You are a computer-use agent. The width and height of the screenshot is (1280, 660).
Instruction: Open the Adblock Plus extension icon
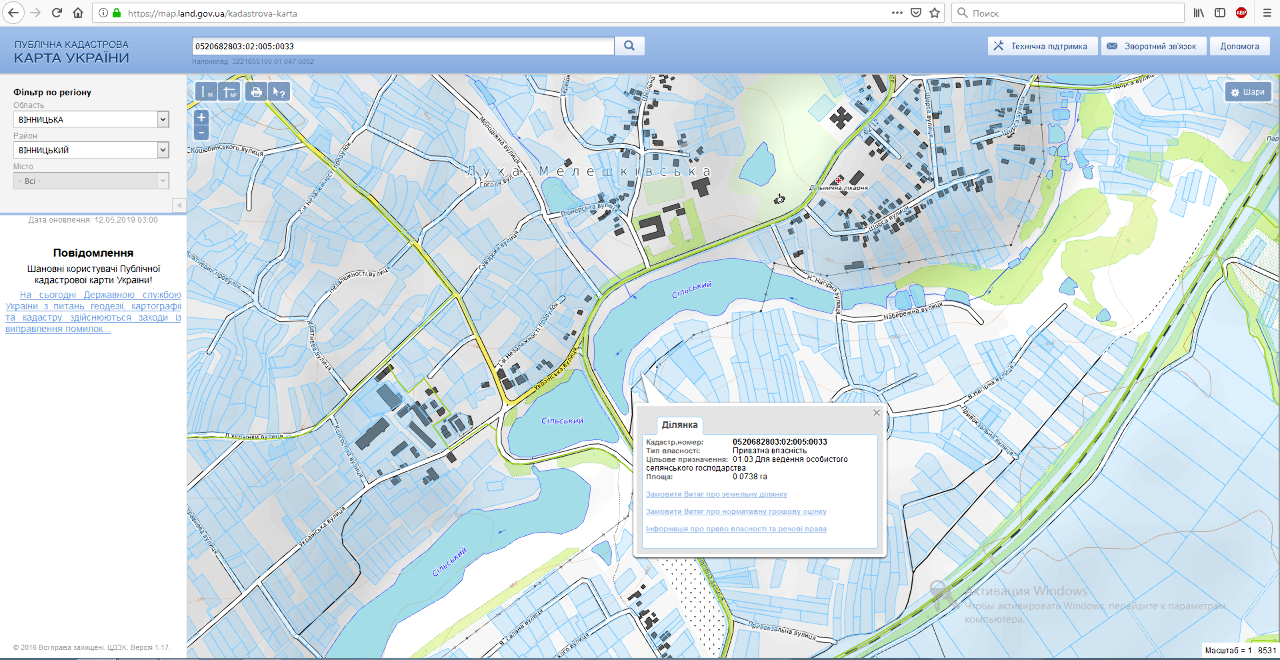[x=1241, y=13]
